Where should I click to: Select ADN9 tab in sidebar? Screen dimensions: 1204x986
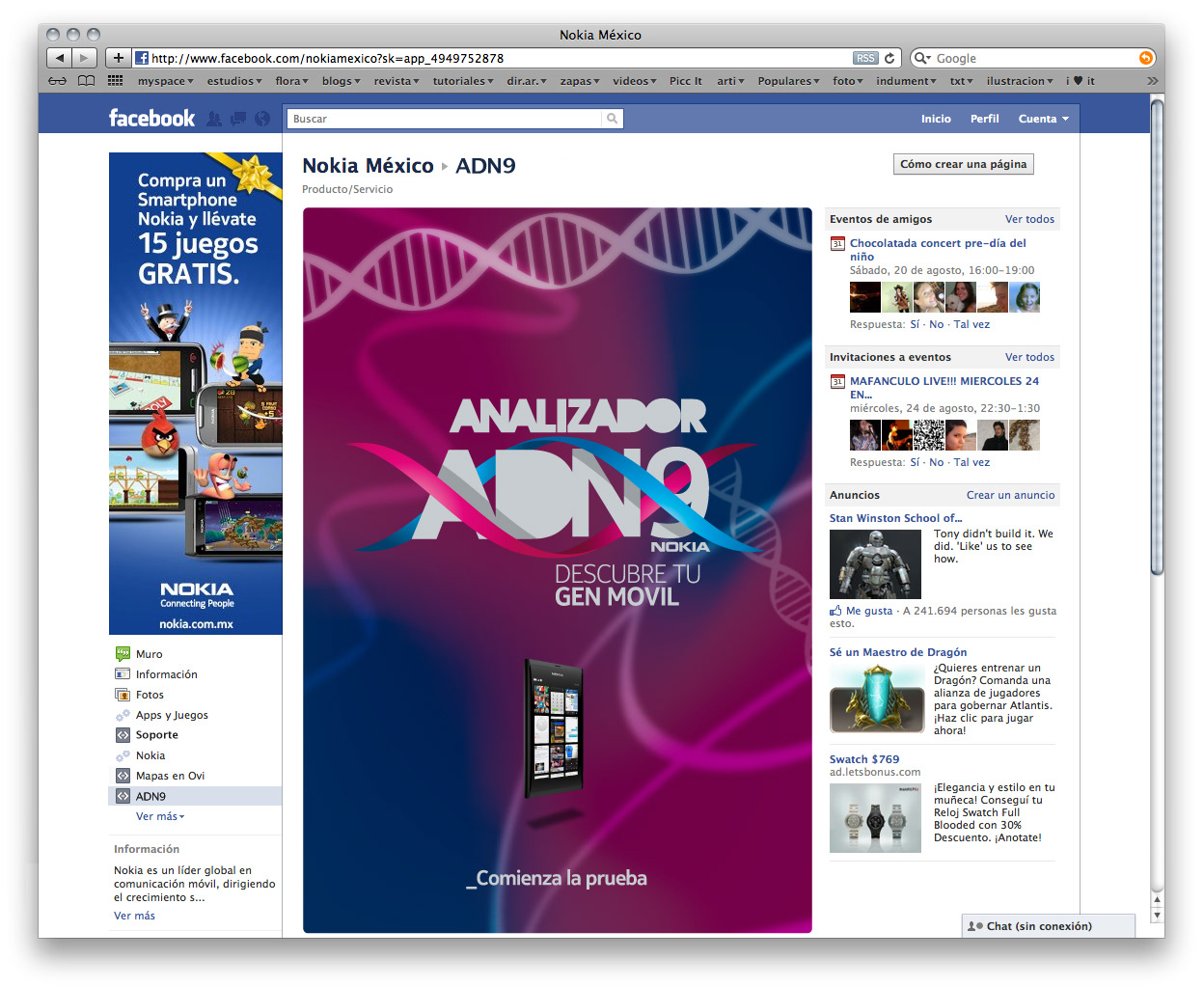pos(196,796)
